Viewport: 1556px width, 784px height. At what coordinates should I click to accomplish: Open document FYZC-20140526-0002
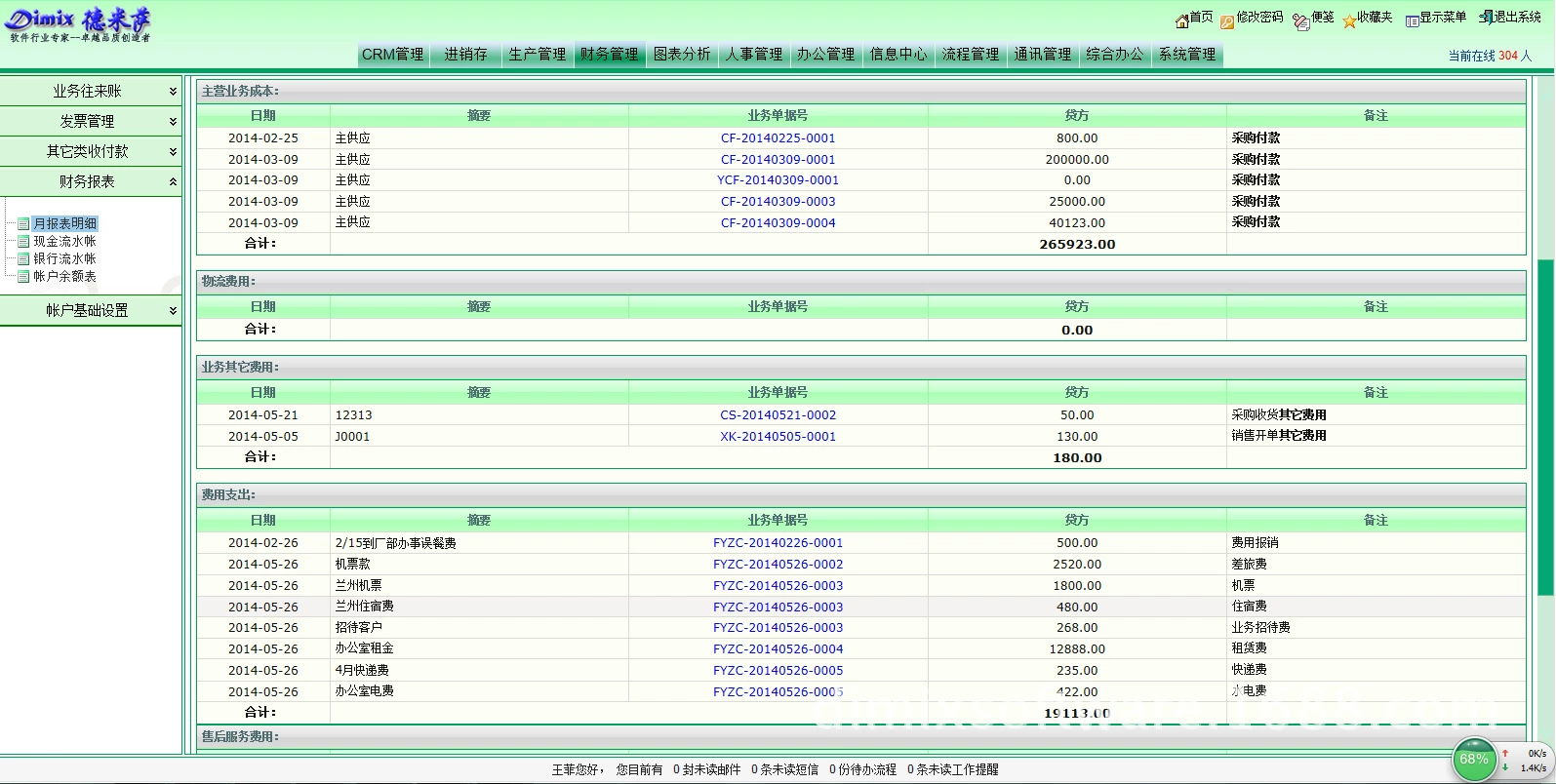[x=778, y=565]
